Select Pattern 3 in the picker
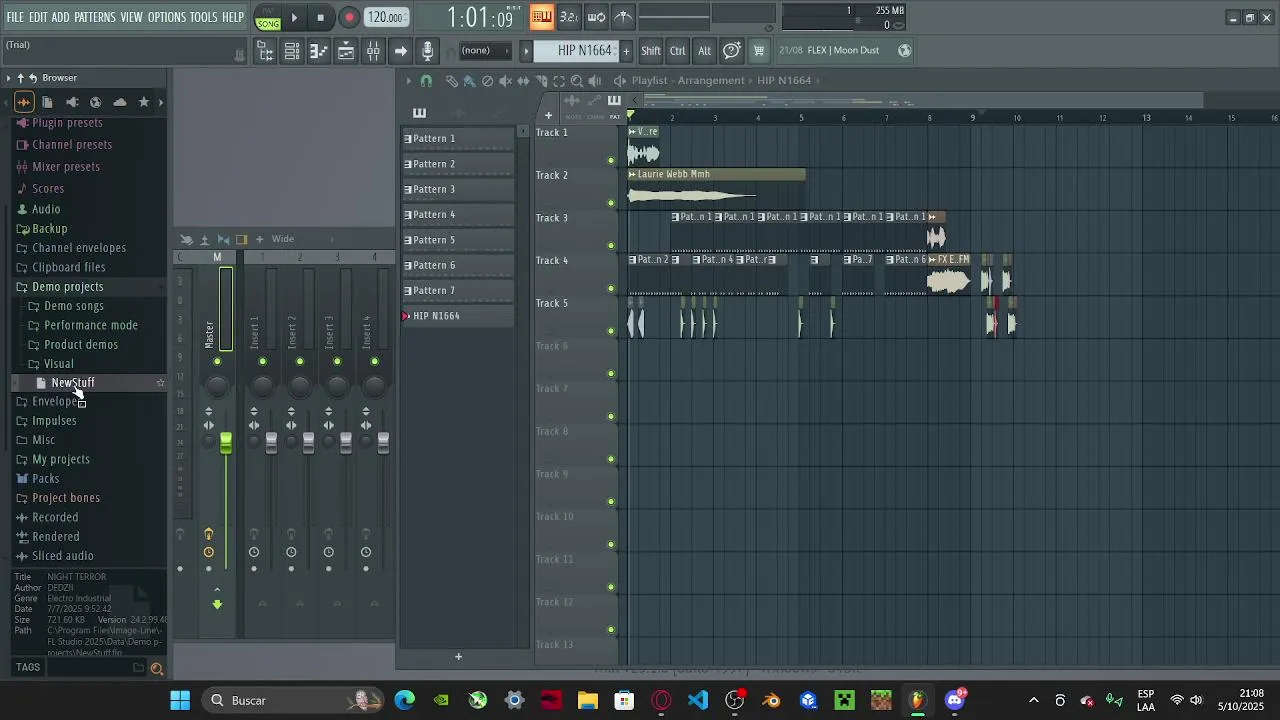This screenshot has width=1280, height=720. [x=458, y=190]
